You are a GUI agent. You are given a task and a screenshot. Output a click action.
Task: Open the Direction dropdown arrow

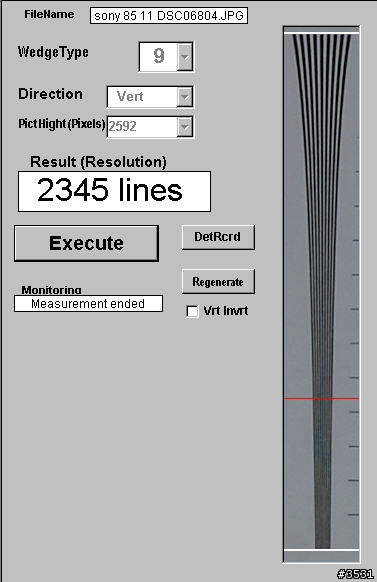tap(184, 97)
